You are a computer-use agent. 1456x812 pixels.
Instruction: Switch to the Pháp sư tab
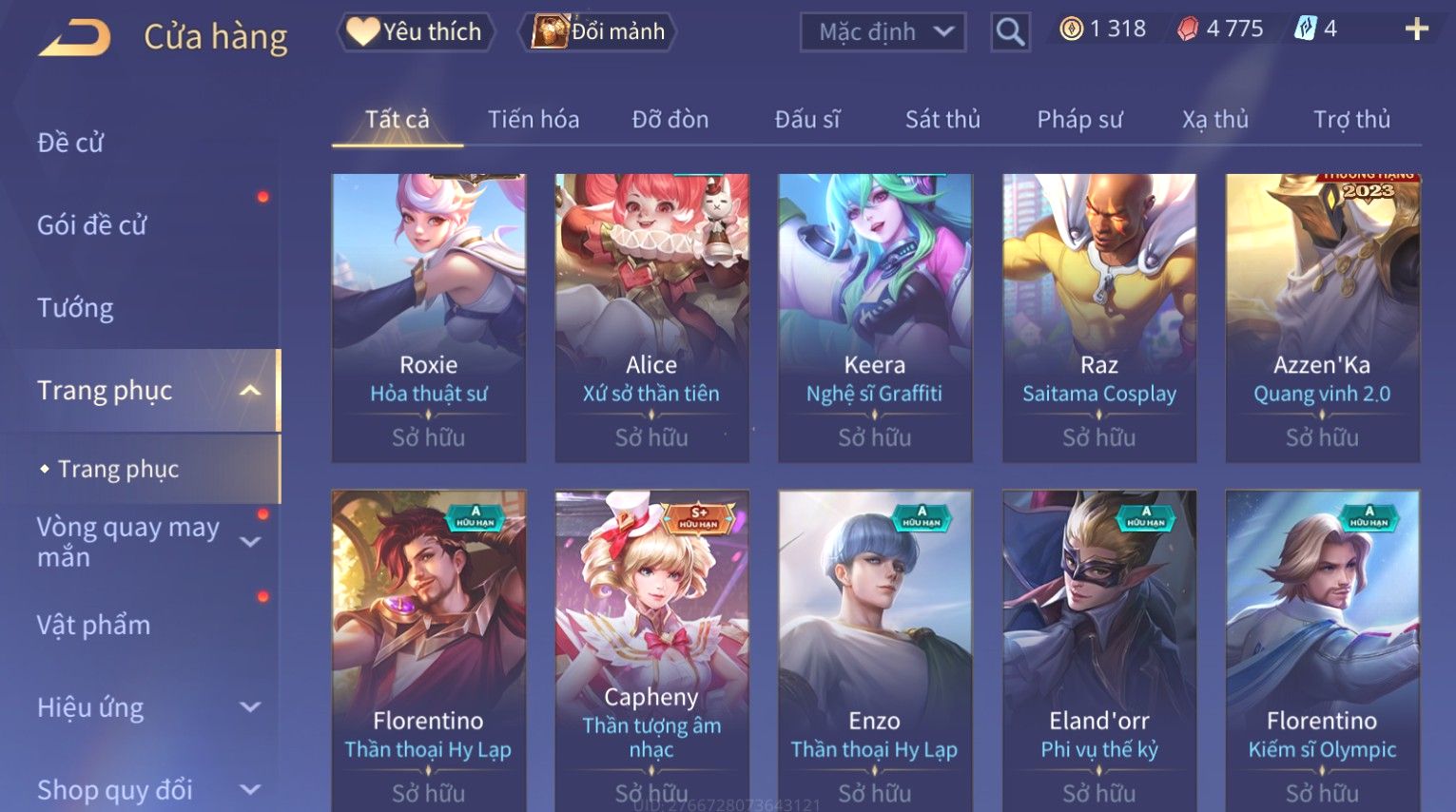(x=1079, y=119)
